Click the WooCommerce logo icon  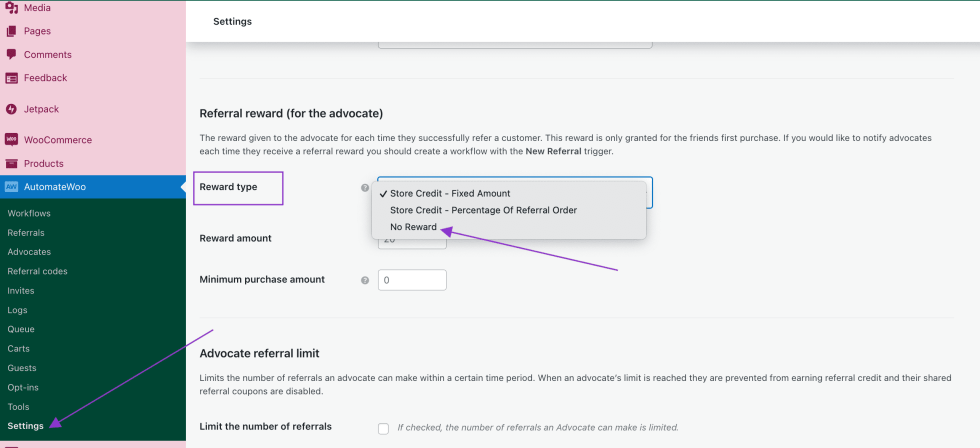pos(12,140)
